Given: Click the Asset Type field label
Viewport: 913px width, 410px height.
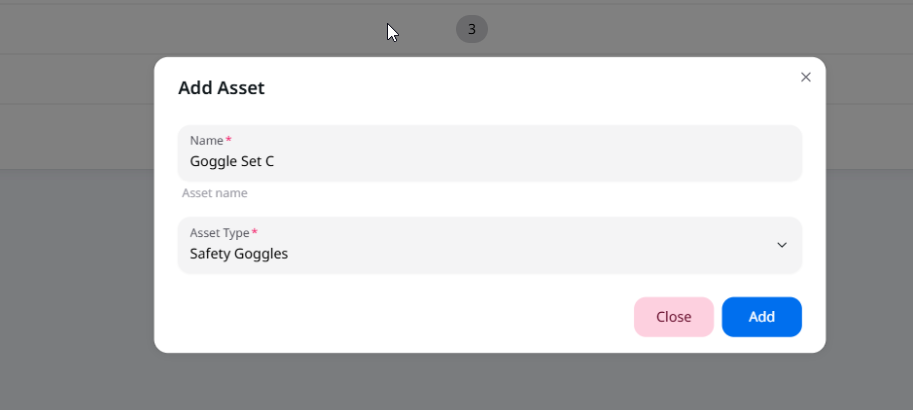Looking at the screenshot, I should pyautogui.click(x=220, y=233).
